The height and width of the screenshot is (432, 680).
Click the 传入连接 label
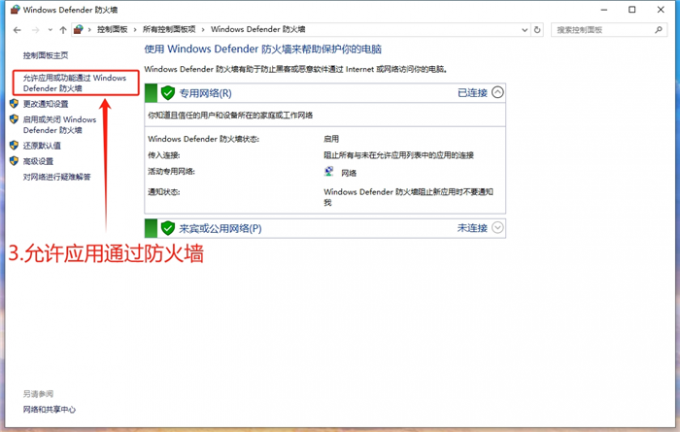(x=164, y=155)
